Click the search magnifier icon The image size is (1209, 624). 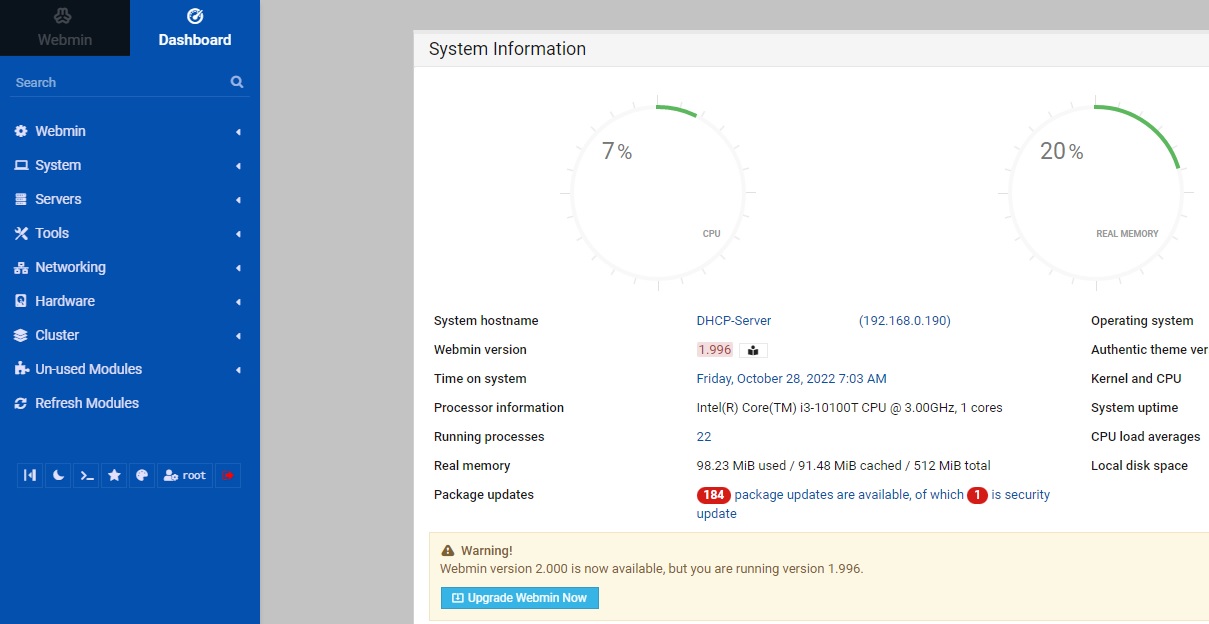click(237, 82)
